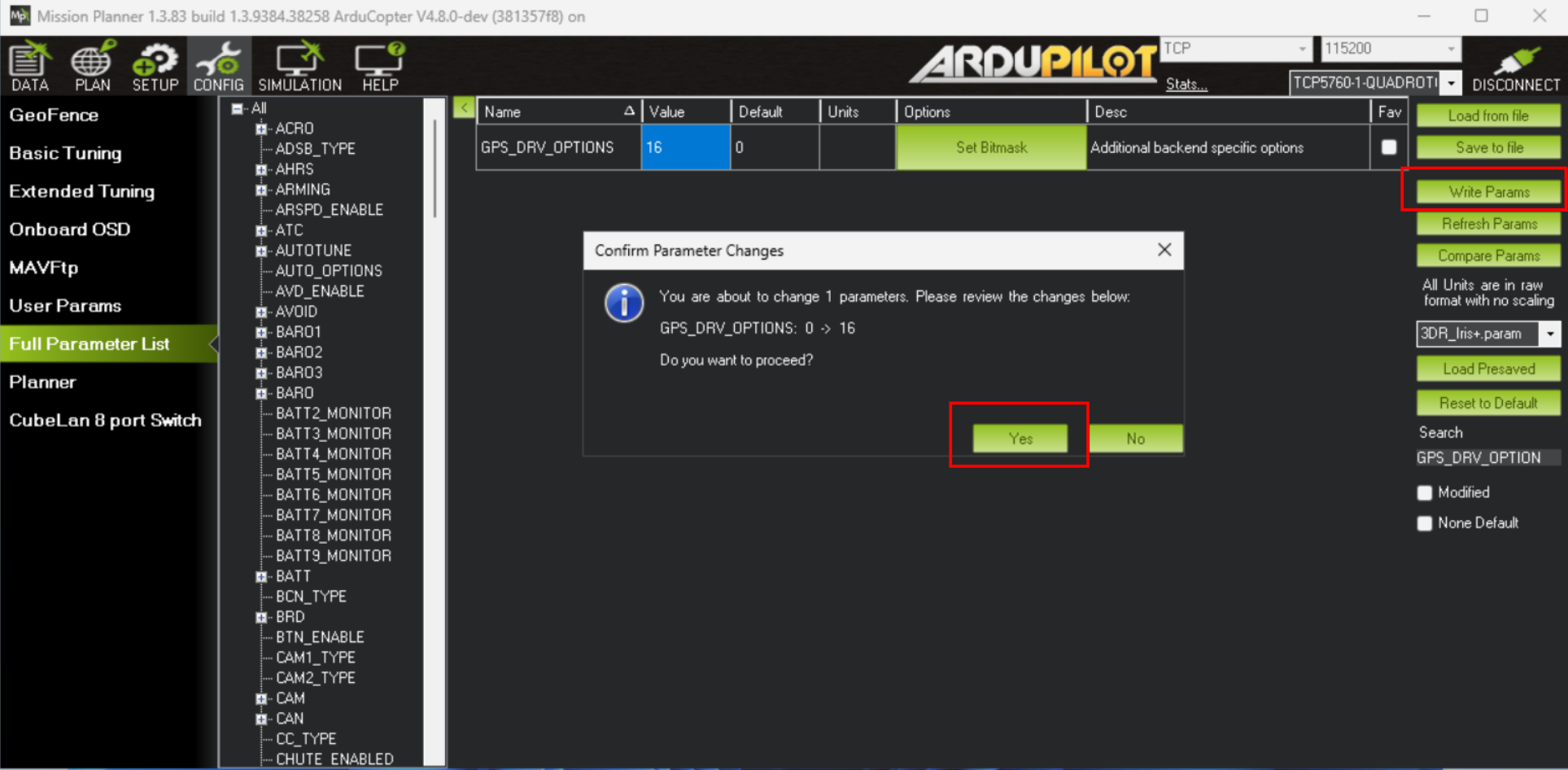Image resolution: width=1568 pixels, height=770 pixels.
Task: Click the info icon in the confirm dialog
Action: 624,303
